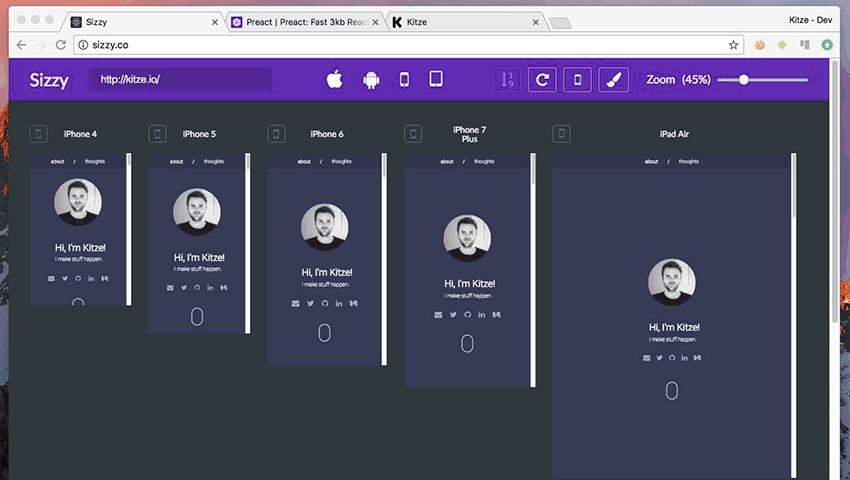Focus the http://kitze.io/ URL input field
Image resolution: width=850 pixels, height=480 pixels.
pos(180,80)
